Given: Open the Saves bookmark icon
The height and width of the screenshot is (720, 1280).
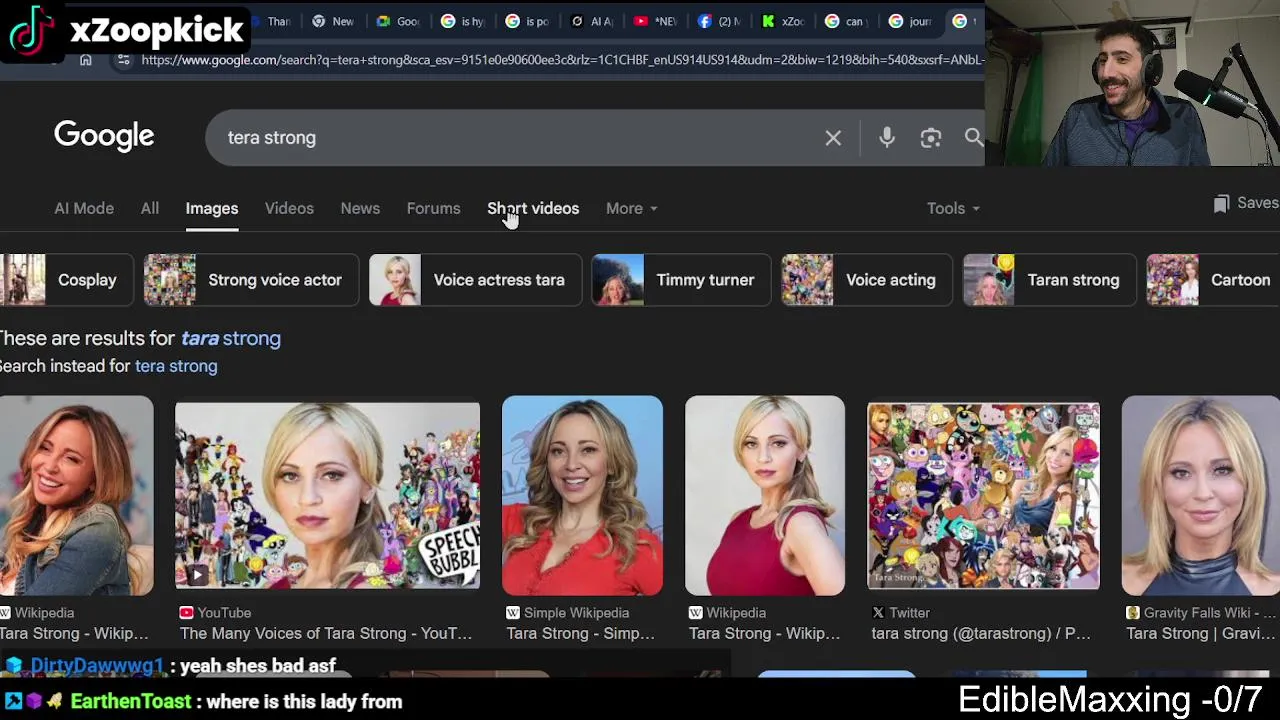Looking at the screenshot, I should click(1221, 204).
